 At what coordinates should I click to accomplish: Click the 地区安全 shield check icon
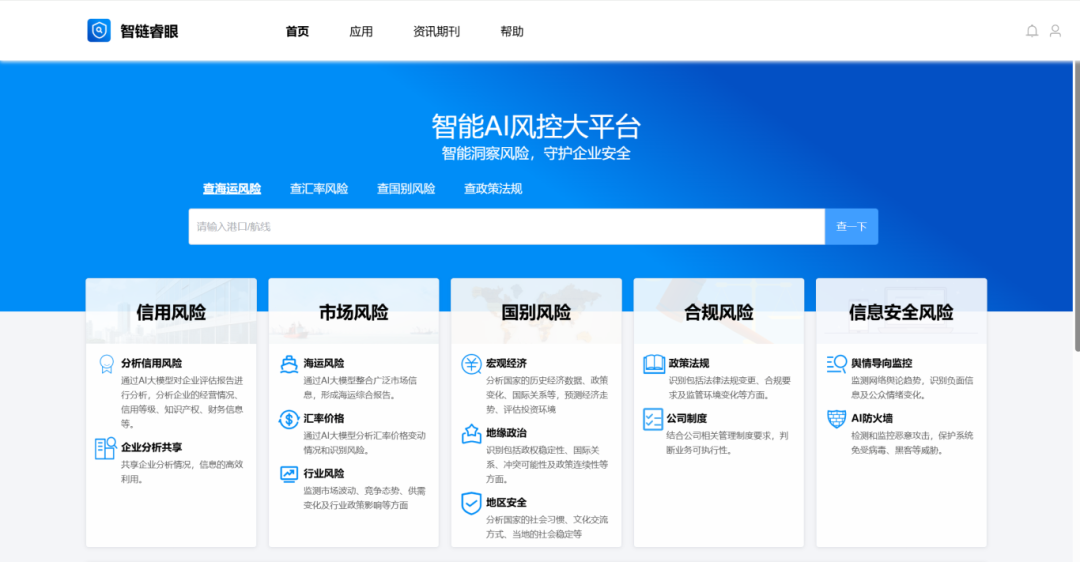tap(471, 503)
